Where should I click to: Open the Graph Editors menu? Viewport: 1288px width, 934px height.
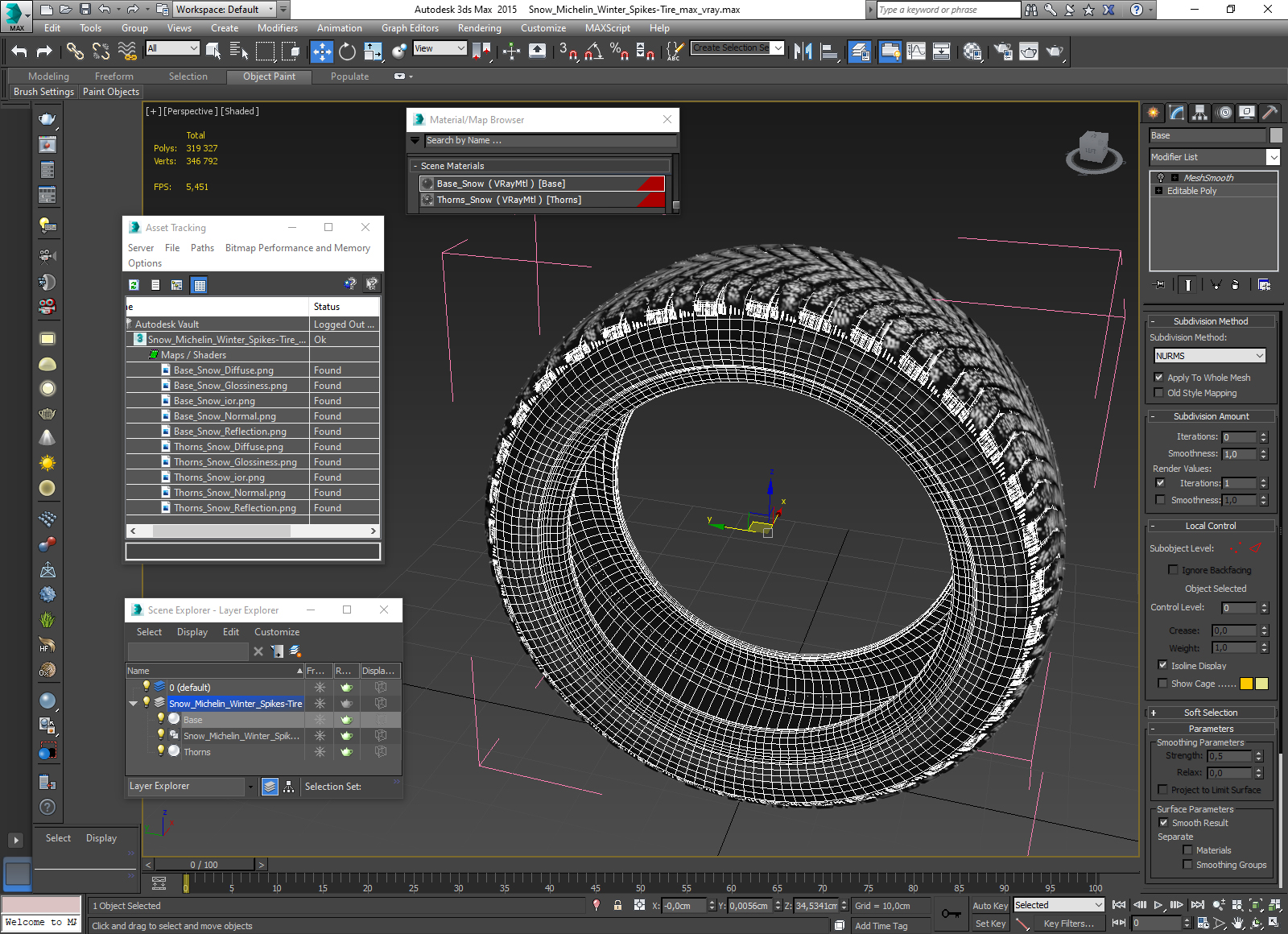click(410, 28)
